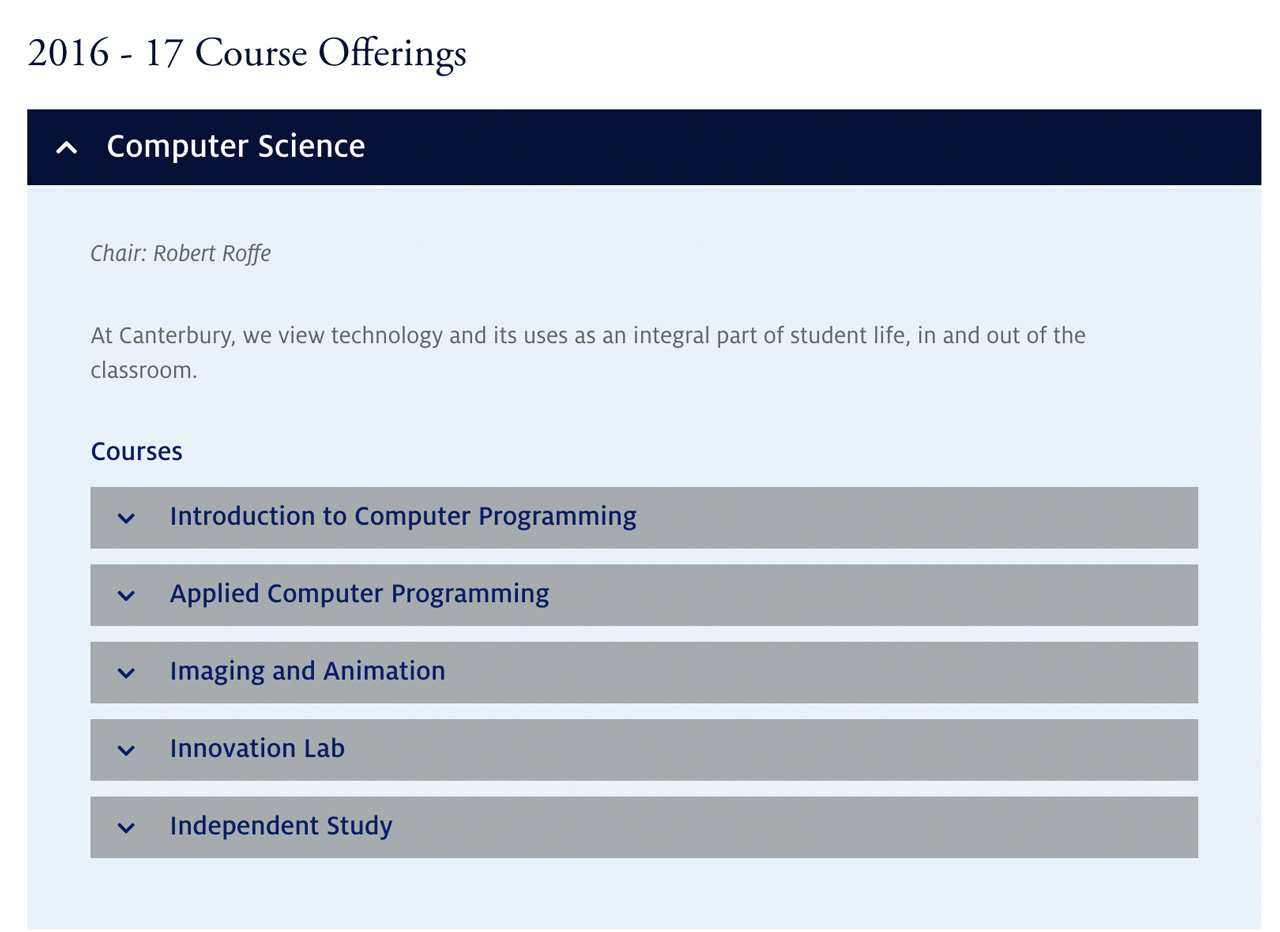1280x932 pixels.
Task: Click the Introduction to Computer Programming course title
Action: pyautogui.click(x=404, y=517)
